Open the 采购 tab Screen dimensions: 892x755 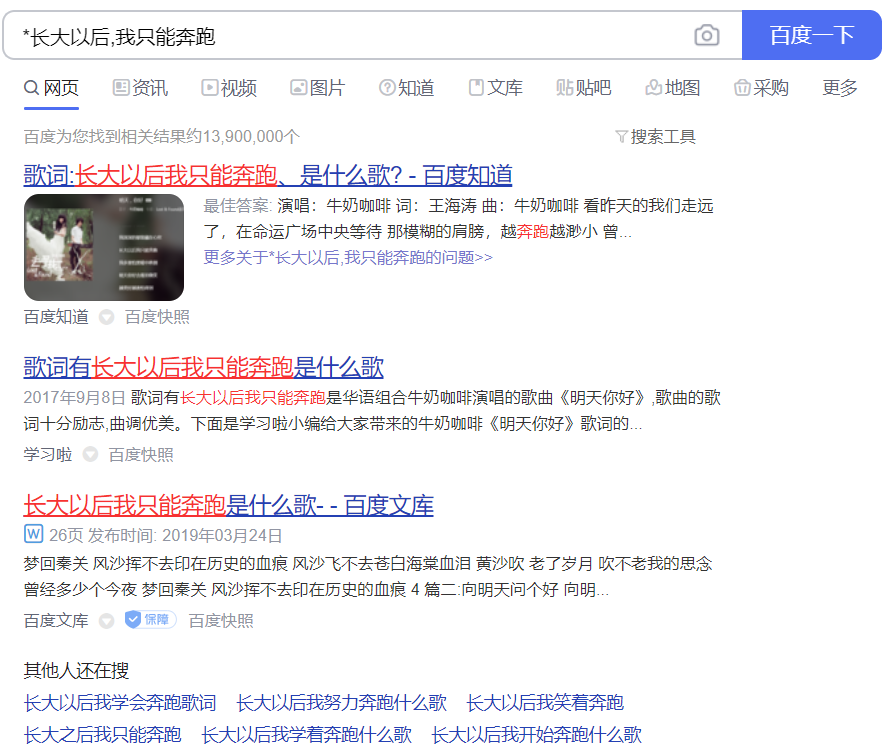coord(761,88)
